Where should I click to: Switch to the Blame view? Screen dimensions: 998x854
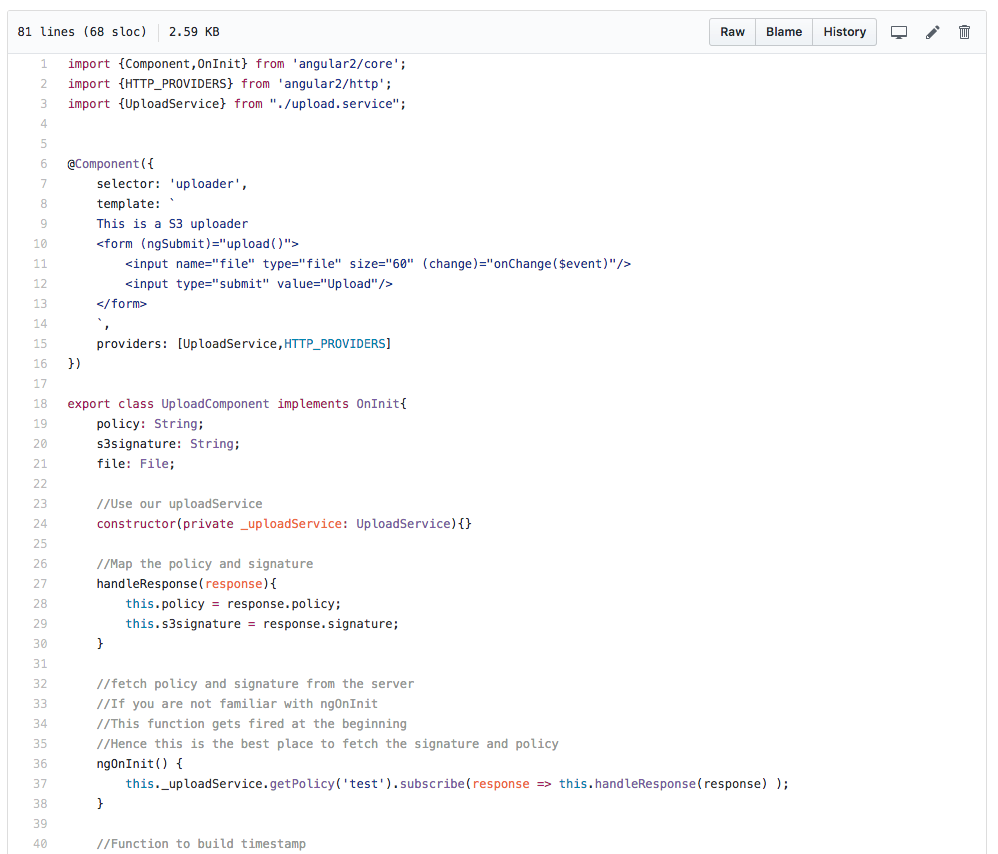[783, 31]
